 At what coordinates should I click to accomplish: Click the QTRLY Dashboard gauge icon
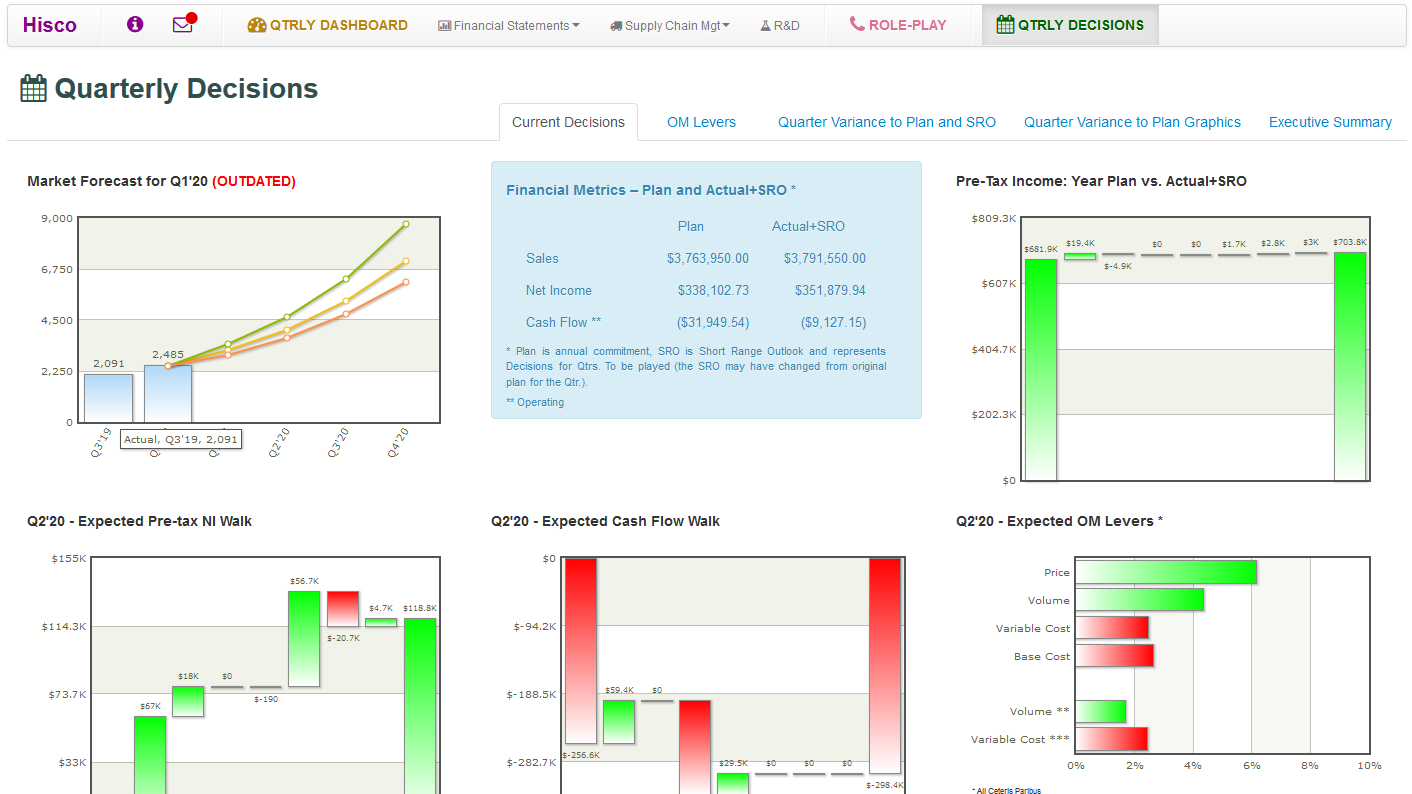click(257, 26)
